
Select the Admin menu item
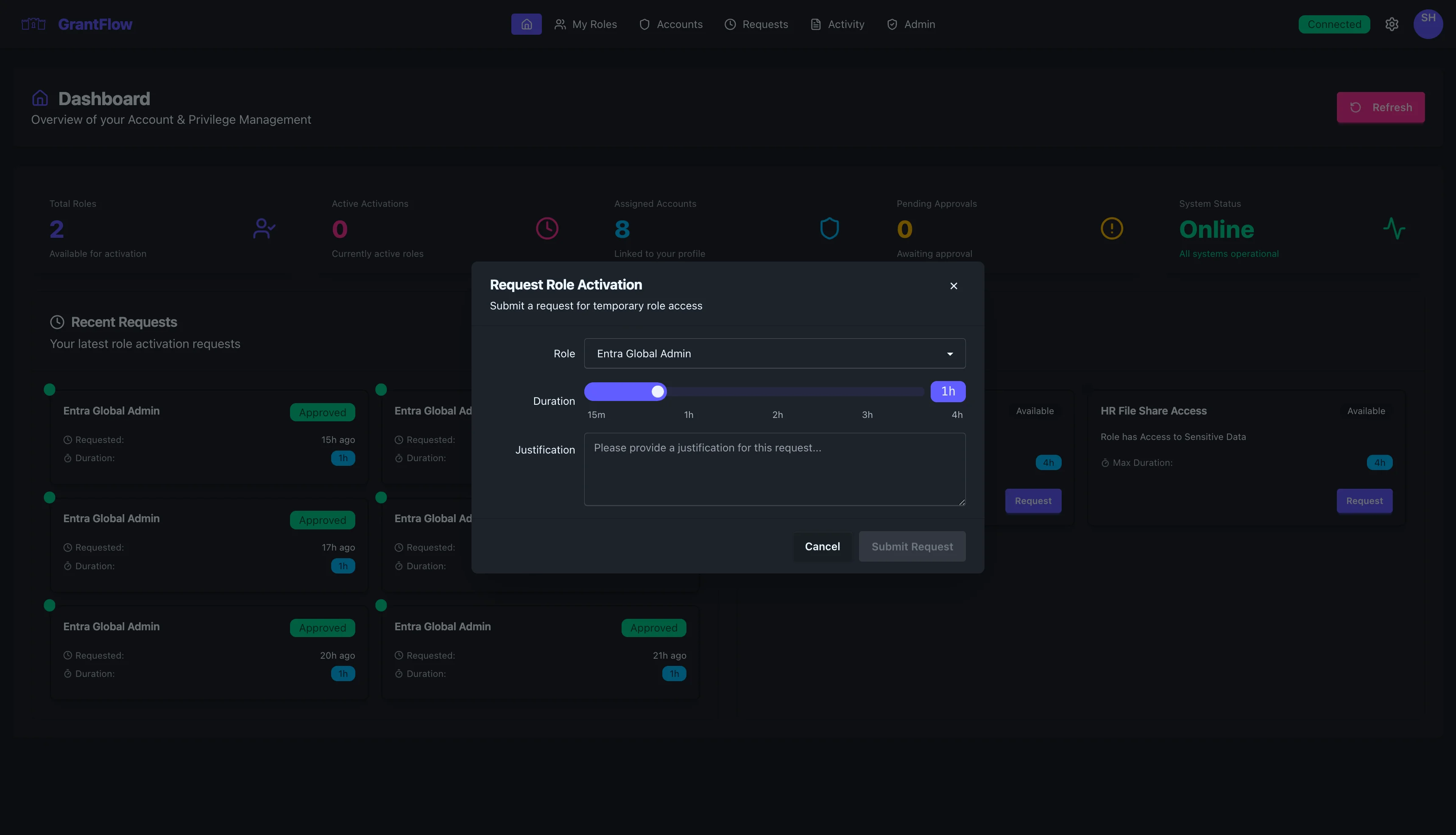pyautogui.click(x=911, y=24)
